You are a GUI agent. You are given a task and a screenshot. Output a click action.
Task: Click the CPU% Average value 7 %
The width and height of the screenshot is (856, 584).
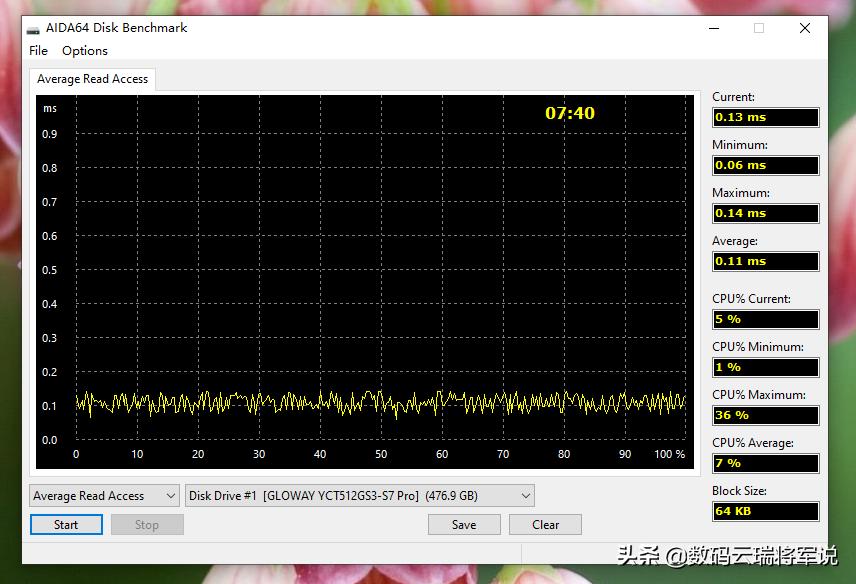point(765,463)
